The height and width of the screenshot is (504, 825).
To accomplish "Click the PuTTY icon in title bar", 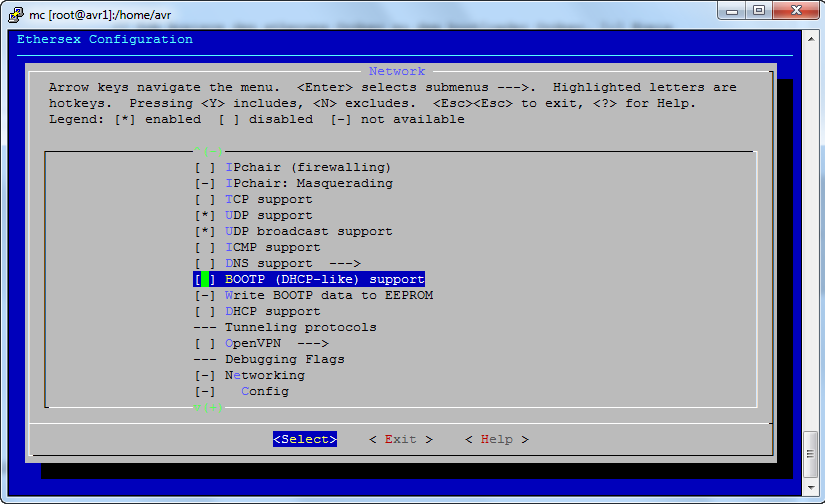I will point(13,11).
